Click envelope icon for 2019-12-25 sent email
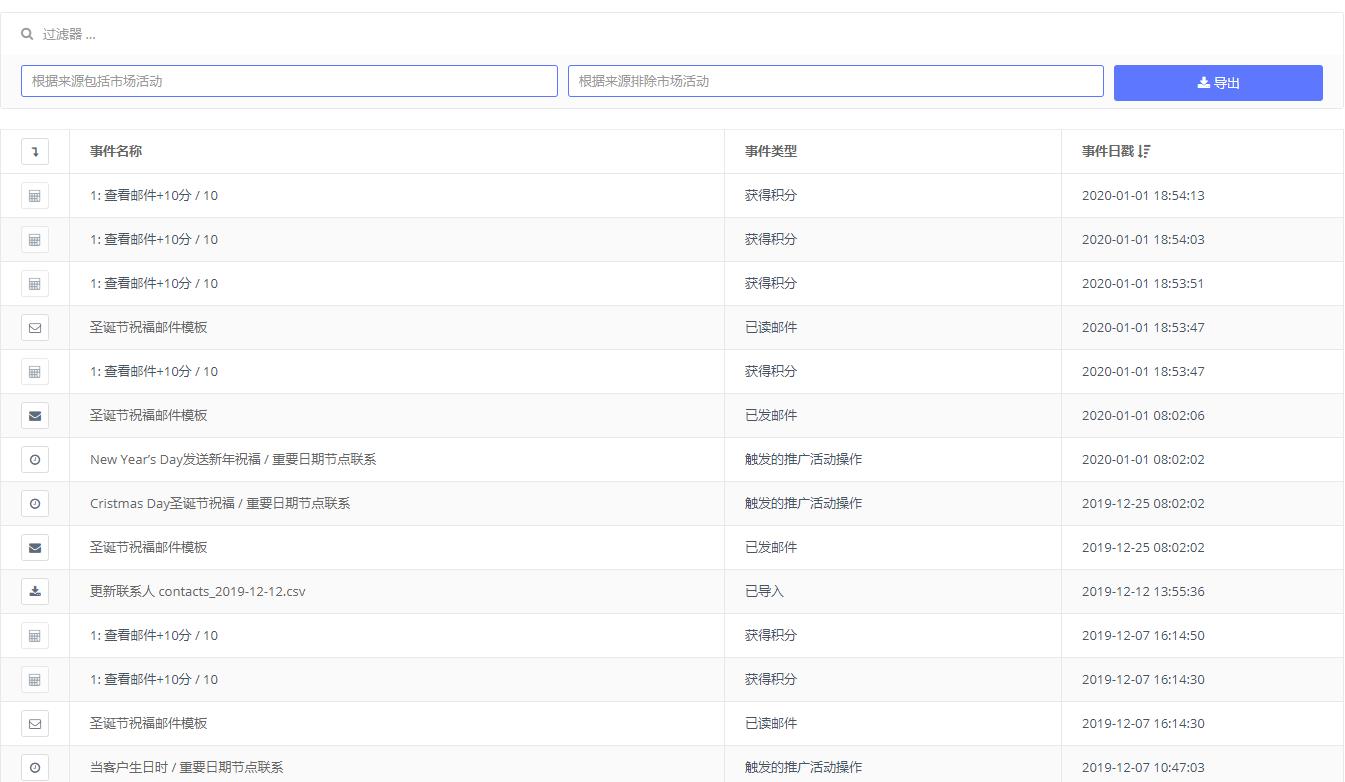The width and height of the screenshot is (1345, 782). [x=35, y=548]
